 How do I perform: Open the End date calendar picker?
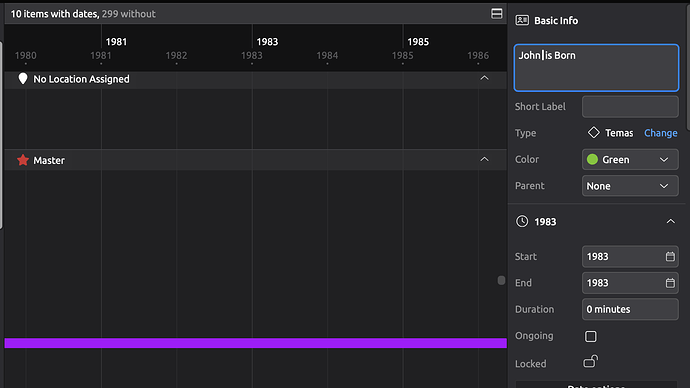point(670,283)
